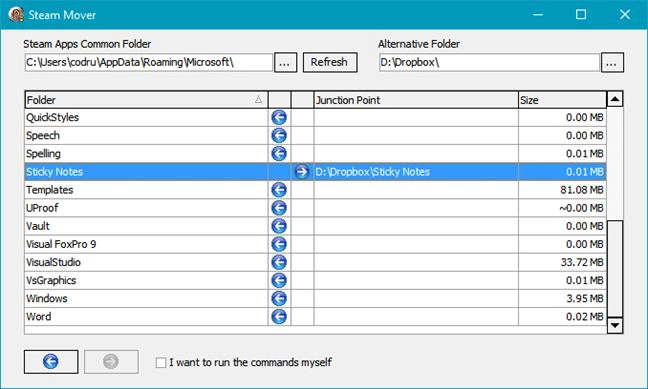Click the 33.72 MB size value
This screenshot has height=389, width=648.
coord(582,263)
